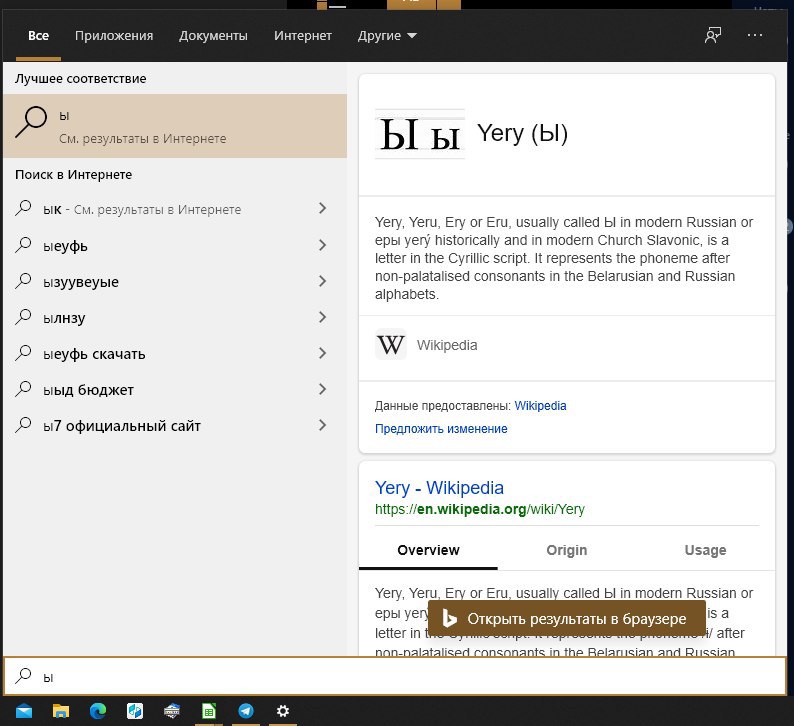Open the en.wikipedia.org/wiki/Yery URL
The height and width of the screenshot is (726, 794).
(480, 509)
